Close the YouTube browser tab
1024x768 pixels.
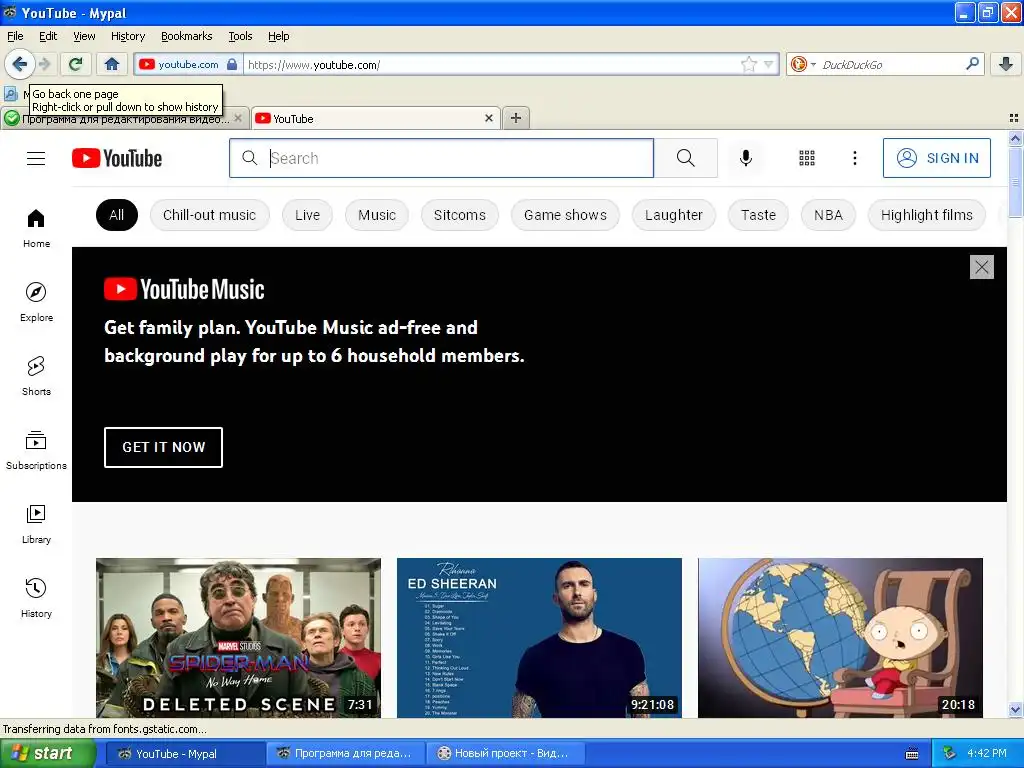click(488, 118)
